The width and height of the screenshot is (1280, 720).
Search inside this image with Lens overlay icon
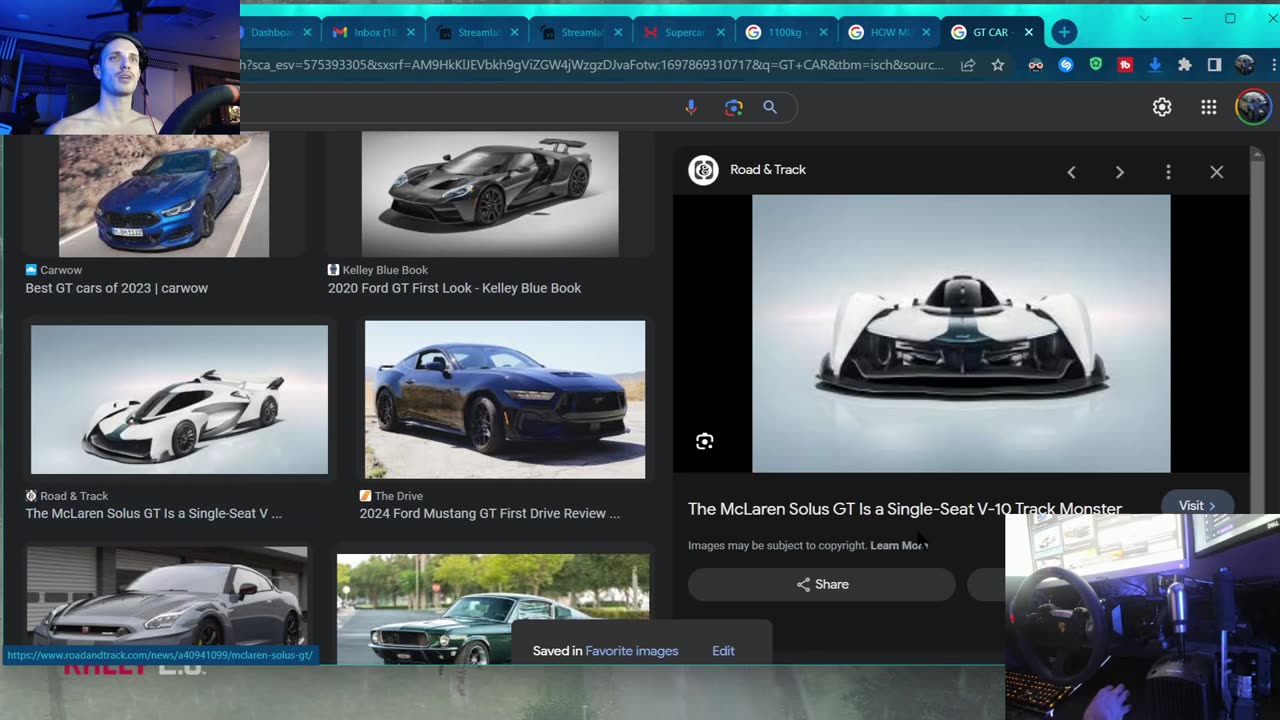[x=705, y=442]
